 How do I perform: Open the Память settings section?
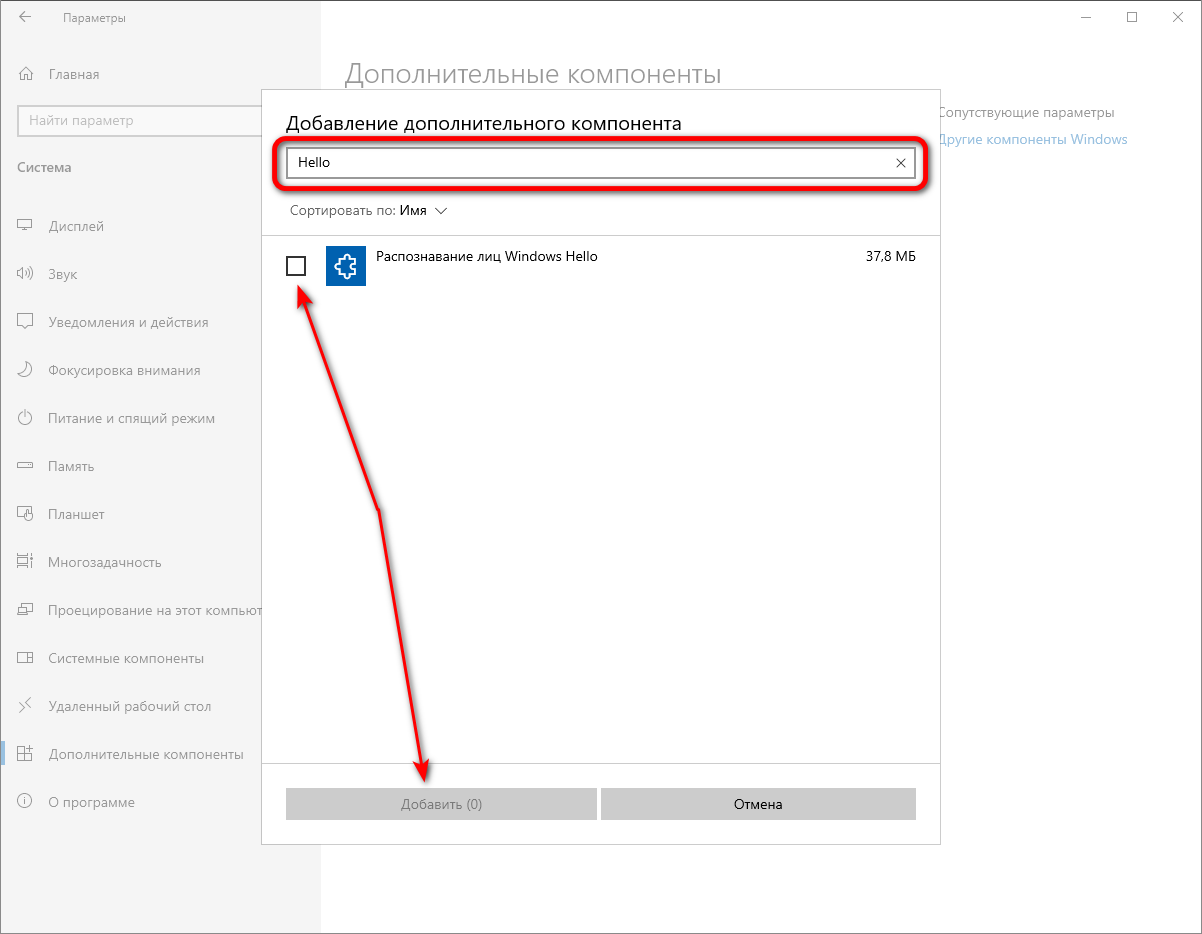click(71, 466)
